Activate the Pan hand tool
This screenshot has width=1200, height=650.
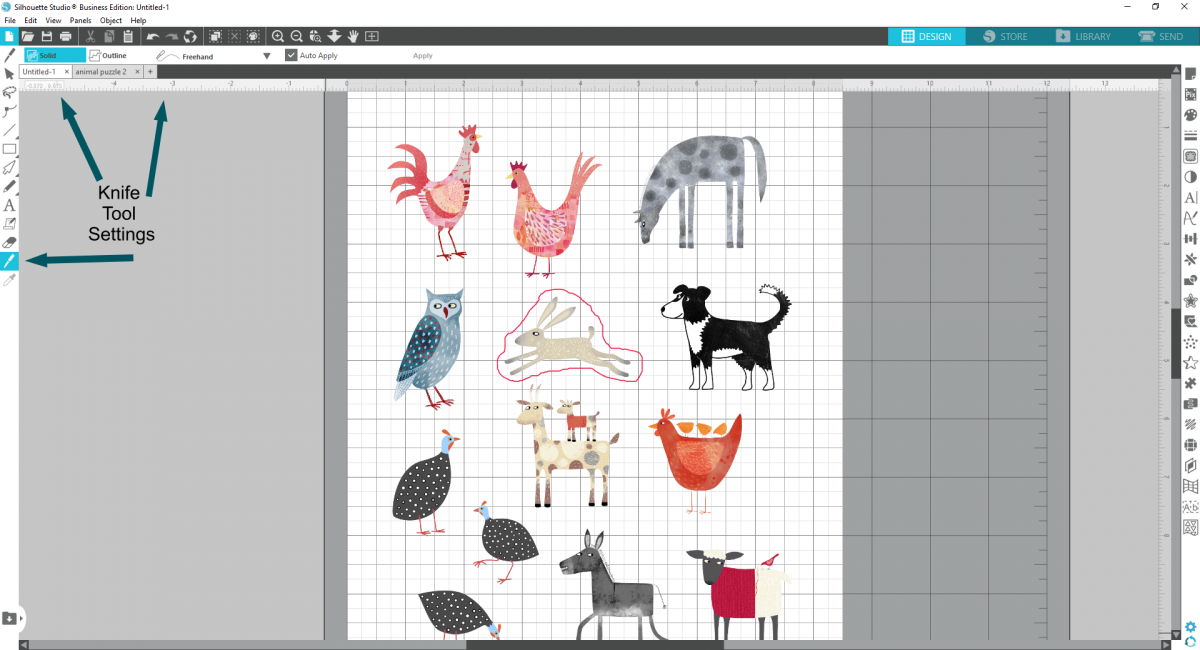[353, 36]
